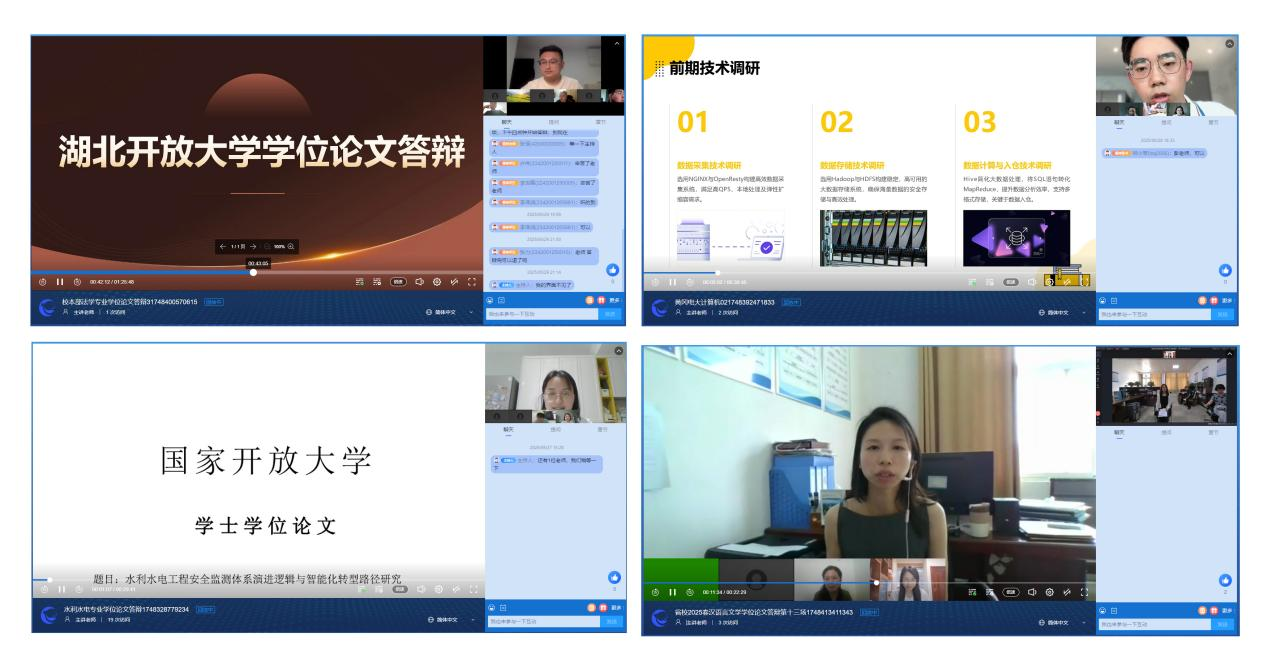Switch to 提问 tab in 汉语言文学 panel
Viewport: 1268px width, 667px height.
tap(1166, 432)
